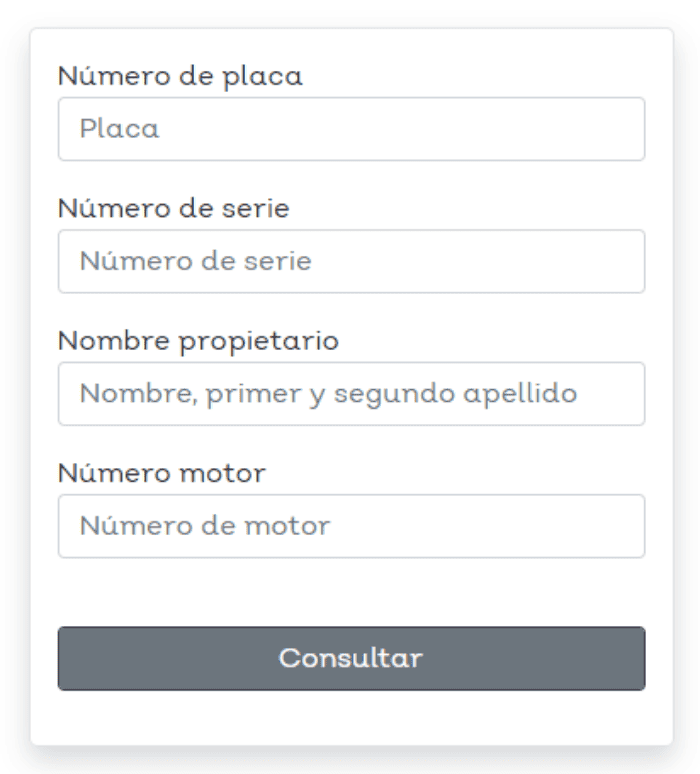This screenshot has width=700, height=774.
Task: Click the "Número de serie" placeholder inside field
Action: pos(196,261)
